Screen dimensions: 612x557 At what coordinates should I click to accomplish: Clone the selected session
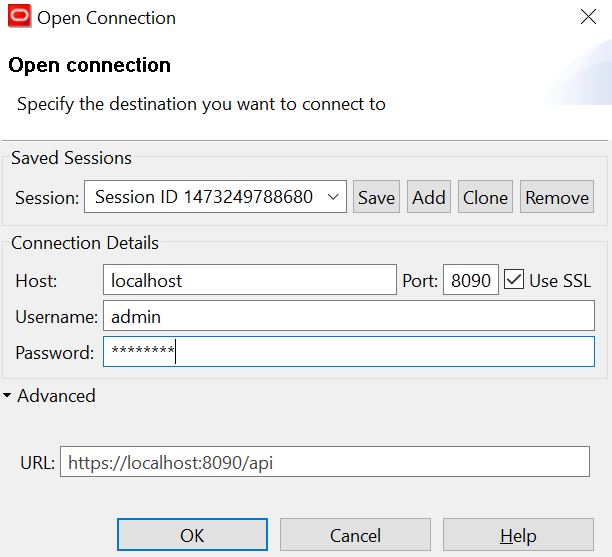pos(485,197)
